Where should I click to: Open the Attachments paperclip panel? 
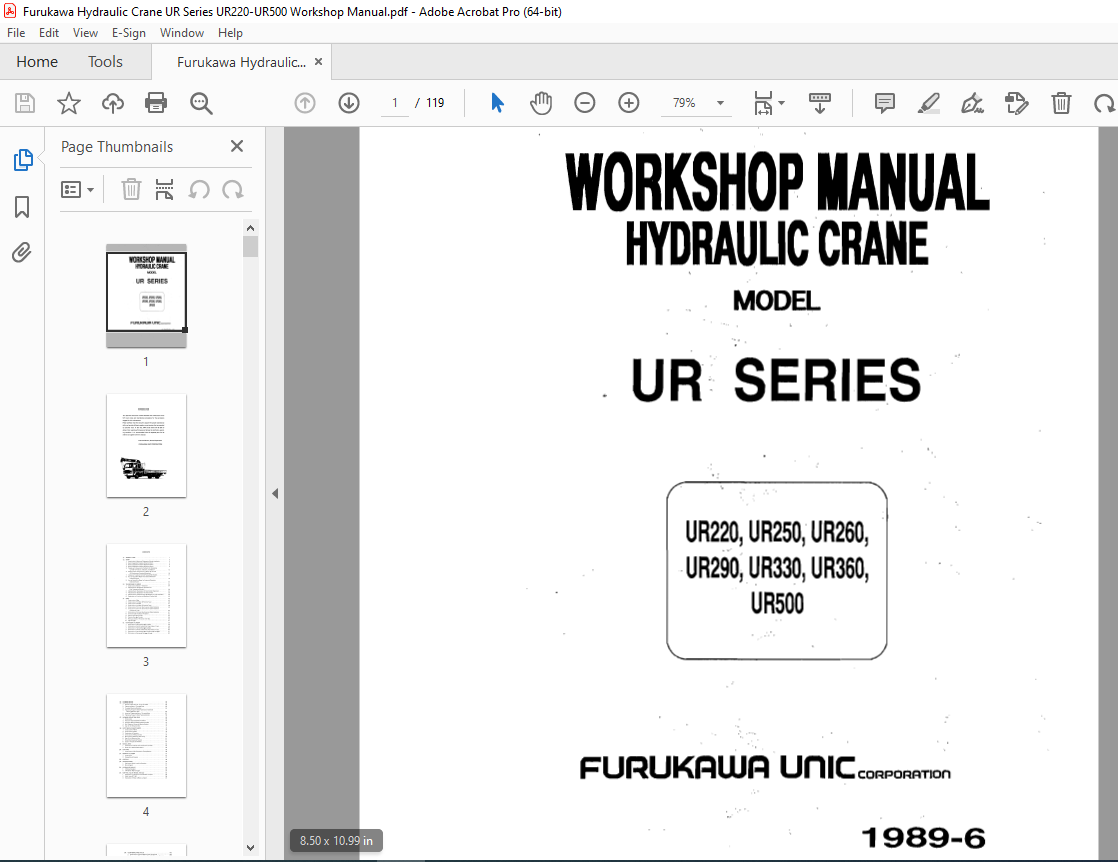tap(22, 252)
